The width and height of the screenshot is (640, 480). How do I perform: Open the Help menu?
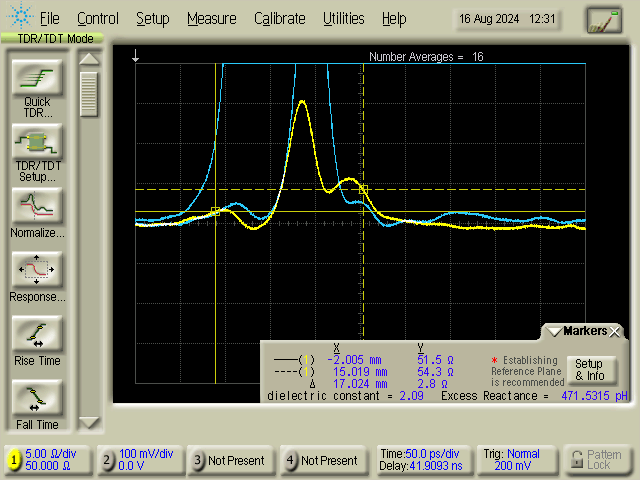coord(394,19)
